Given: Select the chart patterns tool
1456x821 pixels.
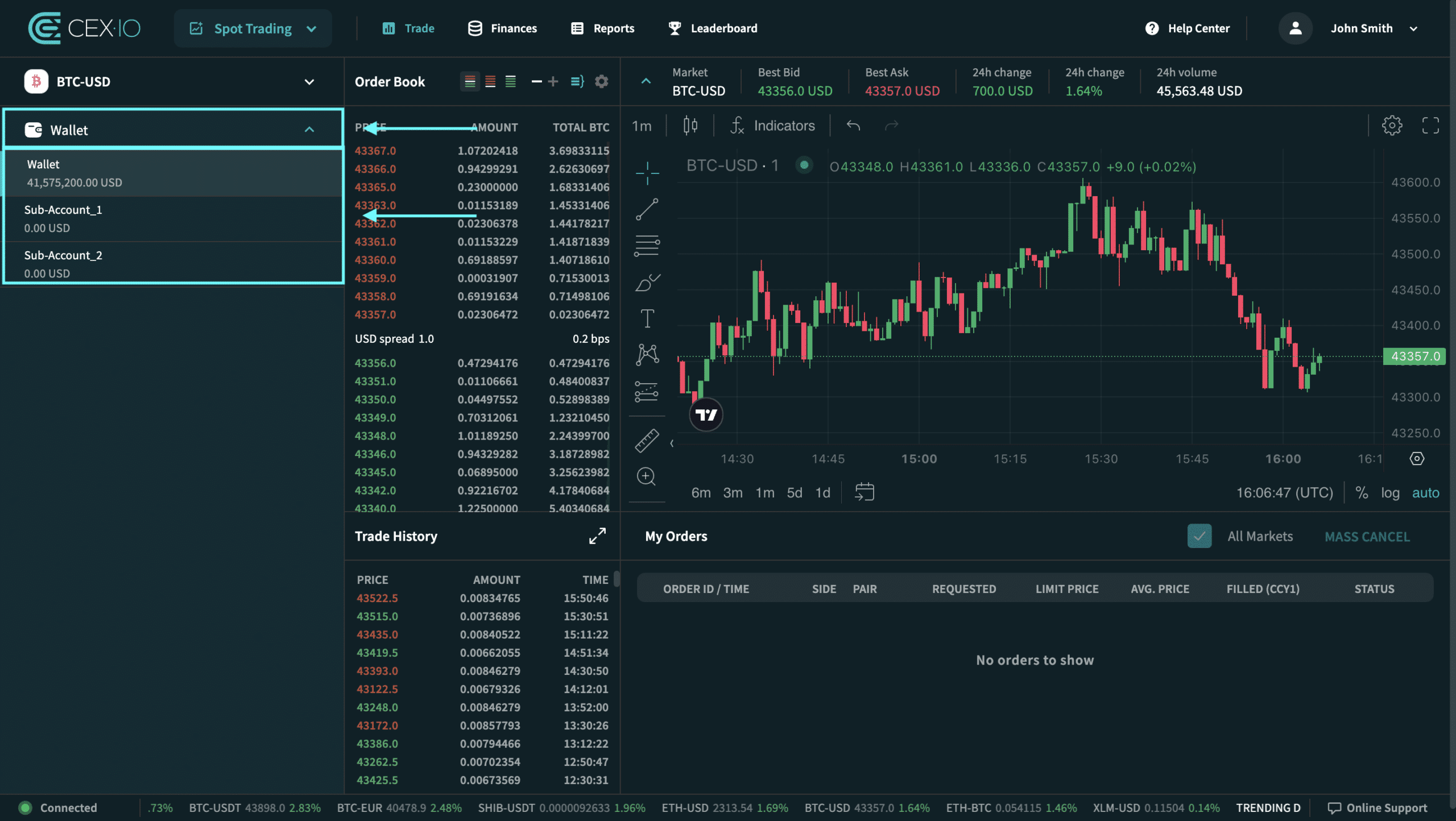Looking at the screenshot, I should (647, 355).
